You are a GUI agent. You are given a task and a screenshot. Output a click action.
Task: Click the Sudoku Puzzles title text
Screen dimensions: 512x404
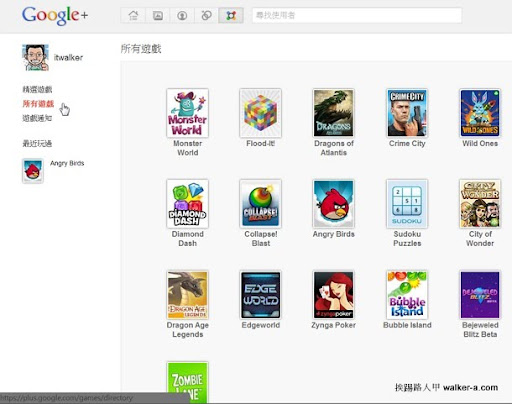[407, 239]
